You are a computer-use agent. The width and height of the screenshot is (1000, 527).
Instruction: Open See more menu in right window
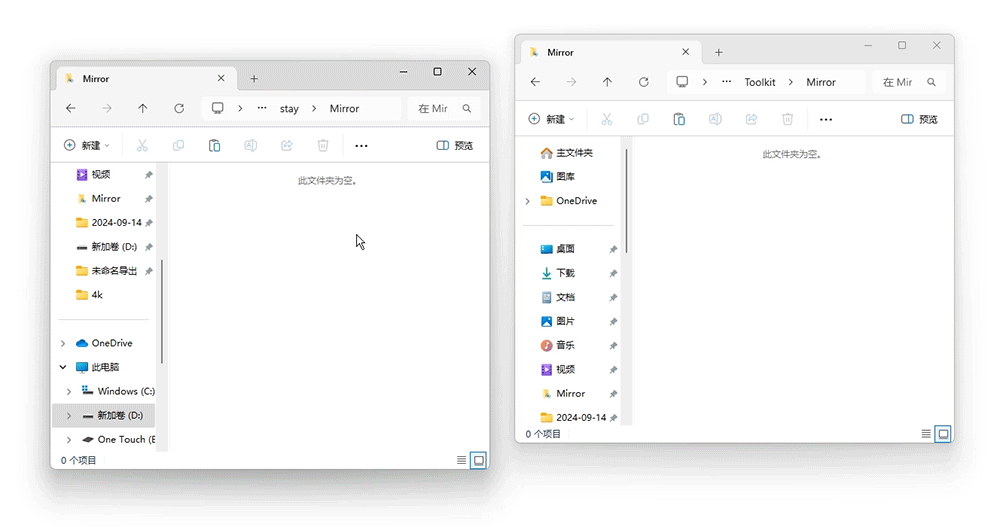[826, 119]
